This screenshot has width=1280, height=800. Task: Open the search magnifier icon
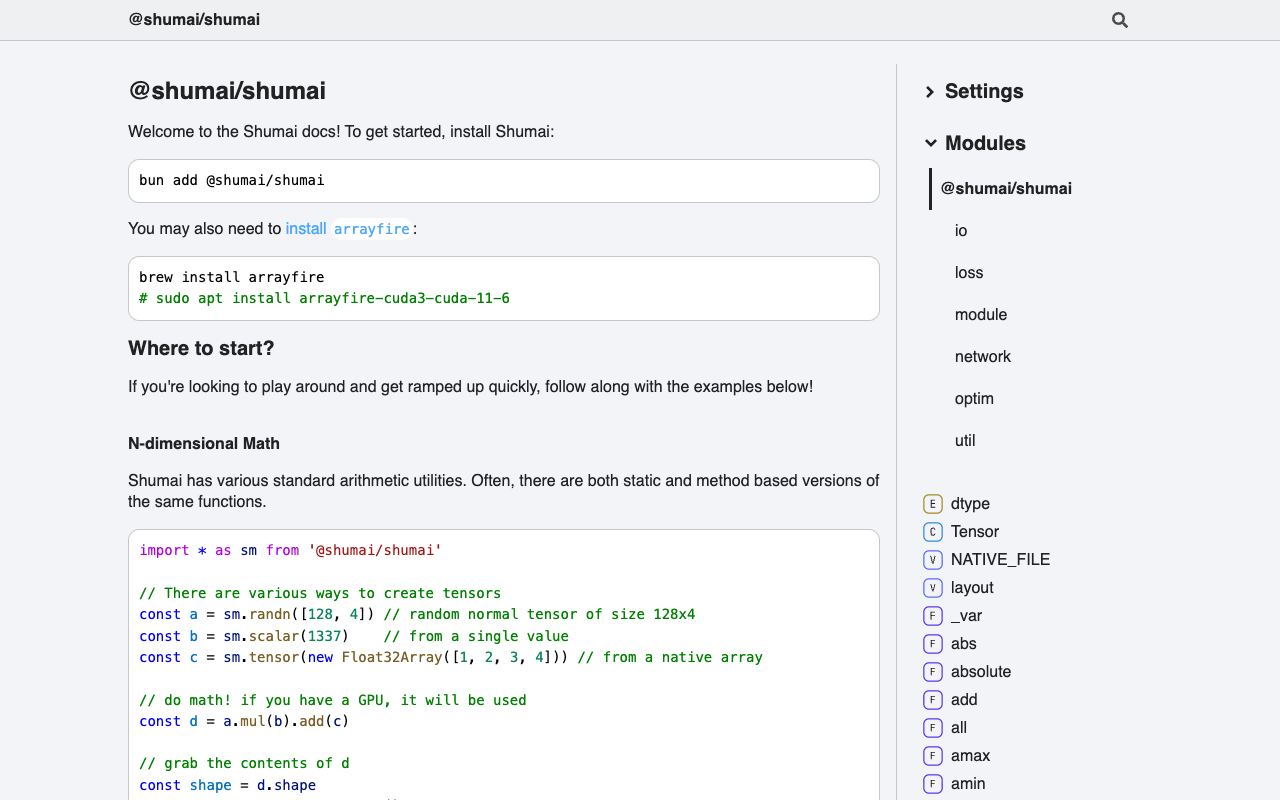click(1120, 20)
